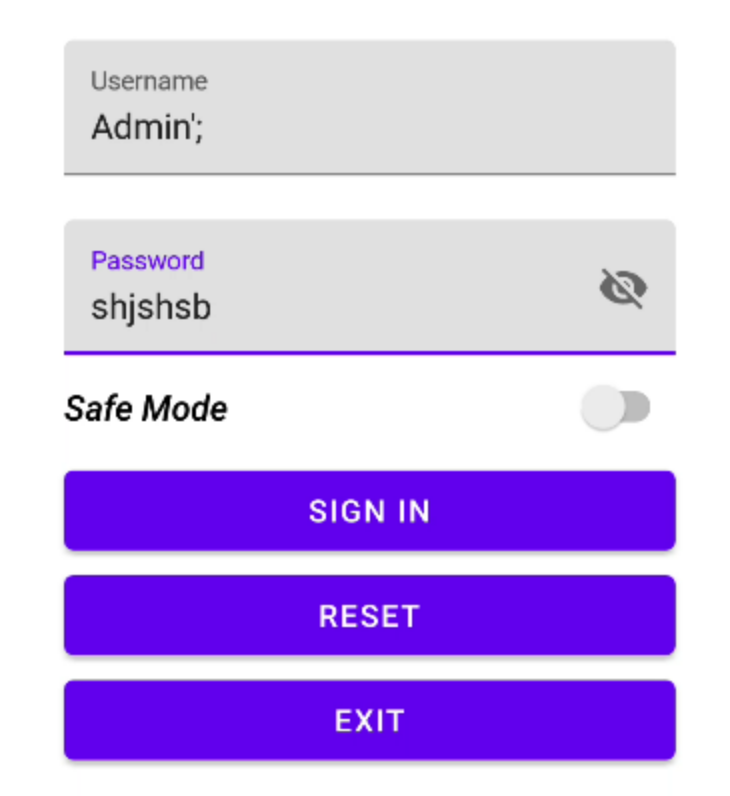Clear the form with the RESET button
Screen dimensions: 730x796
pyautogui.click(x=370, y=615)
